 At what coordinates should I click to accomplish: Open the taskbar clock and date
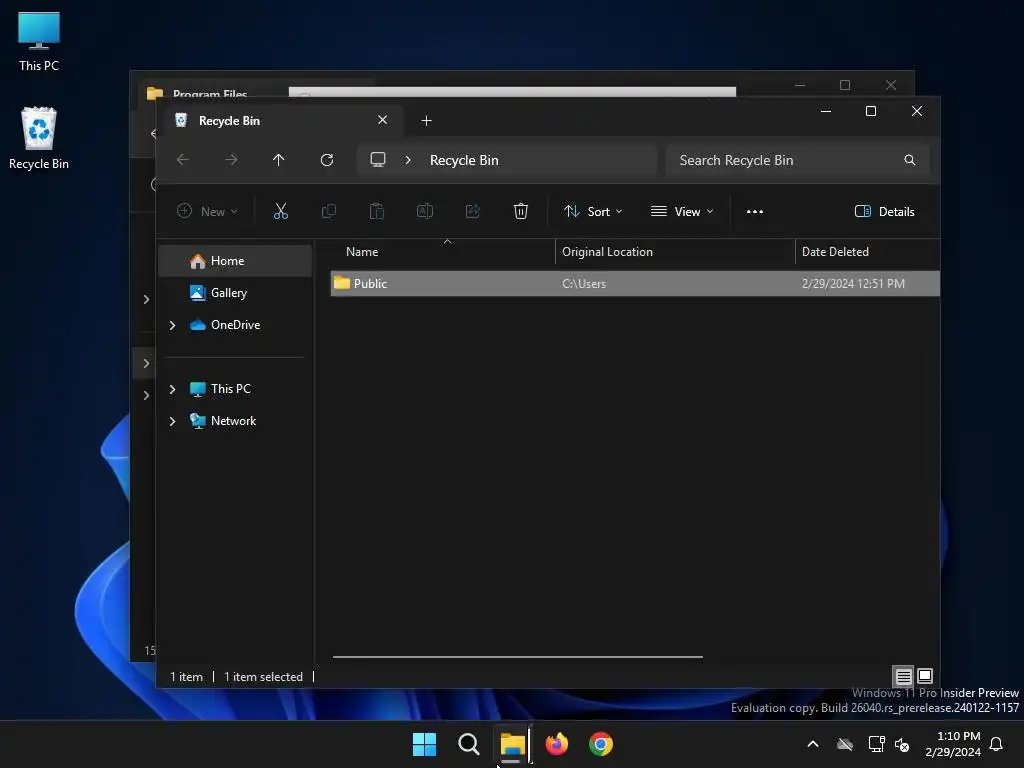(953, 744)
